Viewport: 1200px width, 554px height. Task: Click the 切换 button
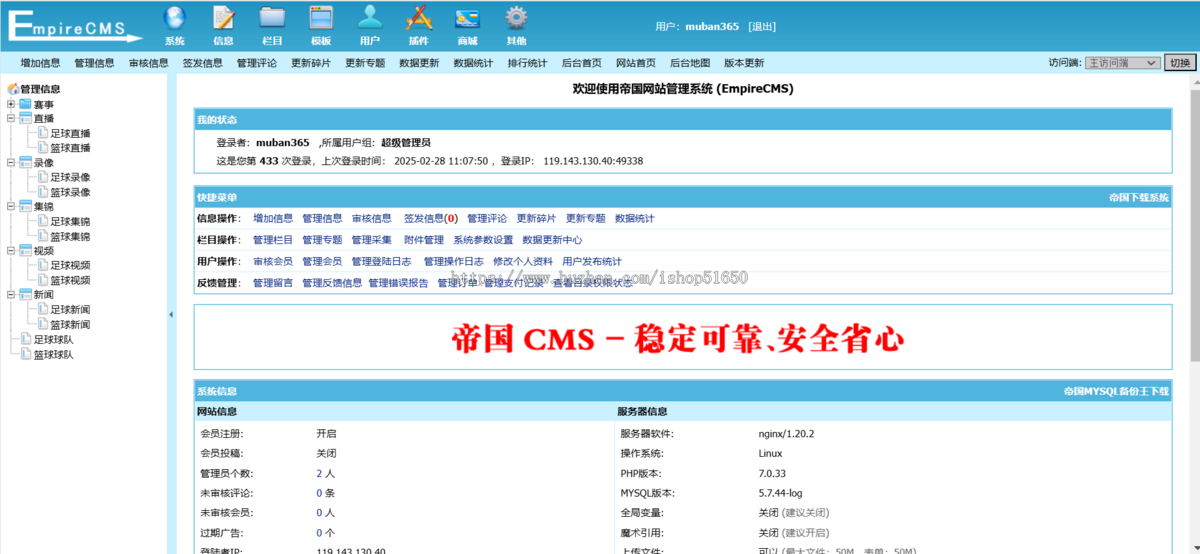point(1180,63)
